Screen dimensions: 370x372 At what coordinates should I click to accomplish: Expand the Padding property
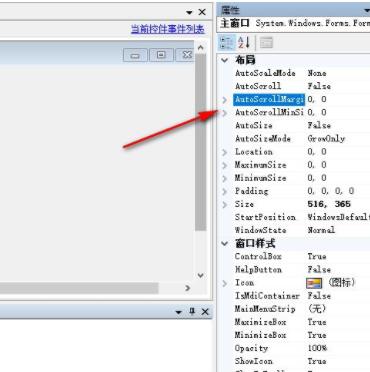(225, 191)
